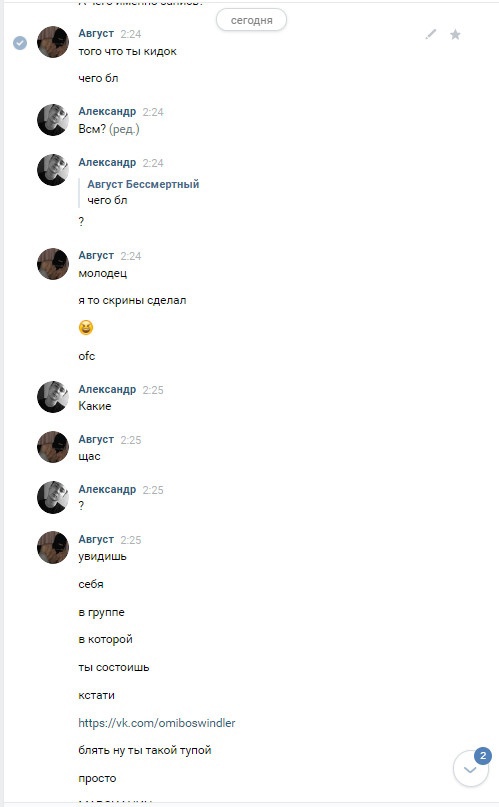Jump to latest messages via down-arrow button
The width and height of the screenshot is (499, 807).
(x=470, y=769)
